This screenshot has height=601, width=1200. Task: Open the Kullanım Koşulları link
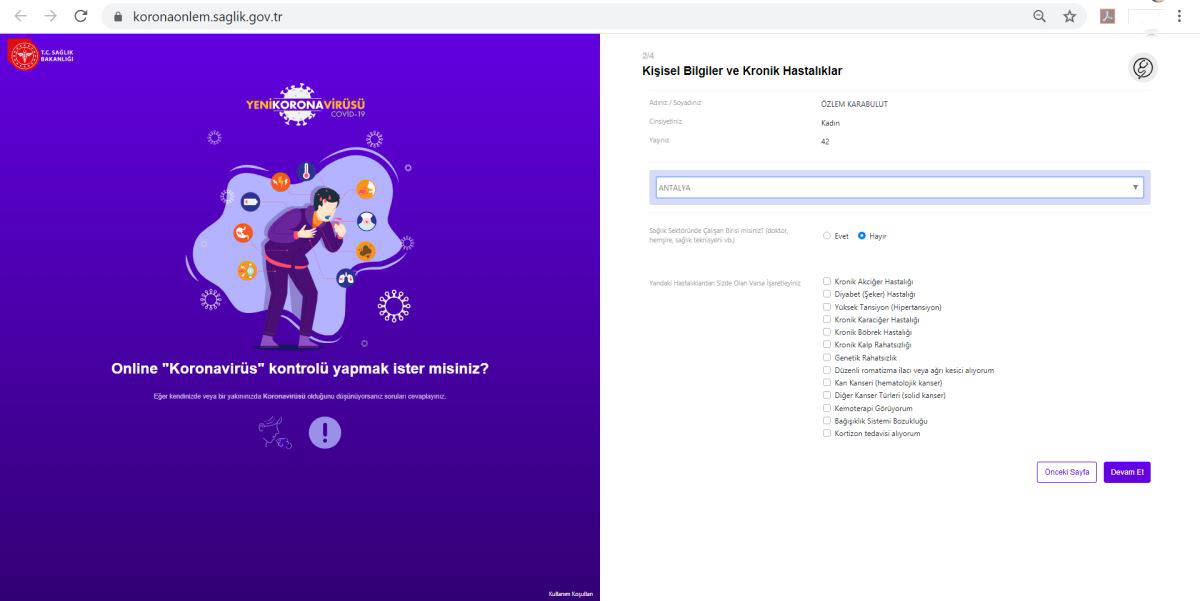[x=570, y=594]
